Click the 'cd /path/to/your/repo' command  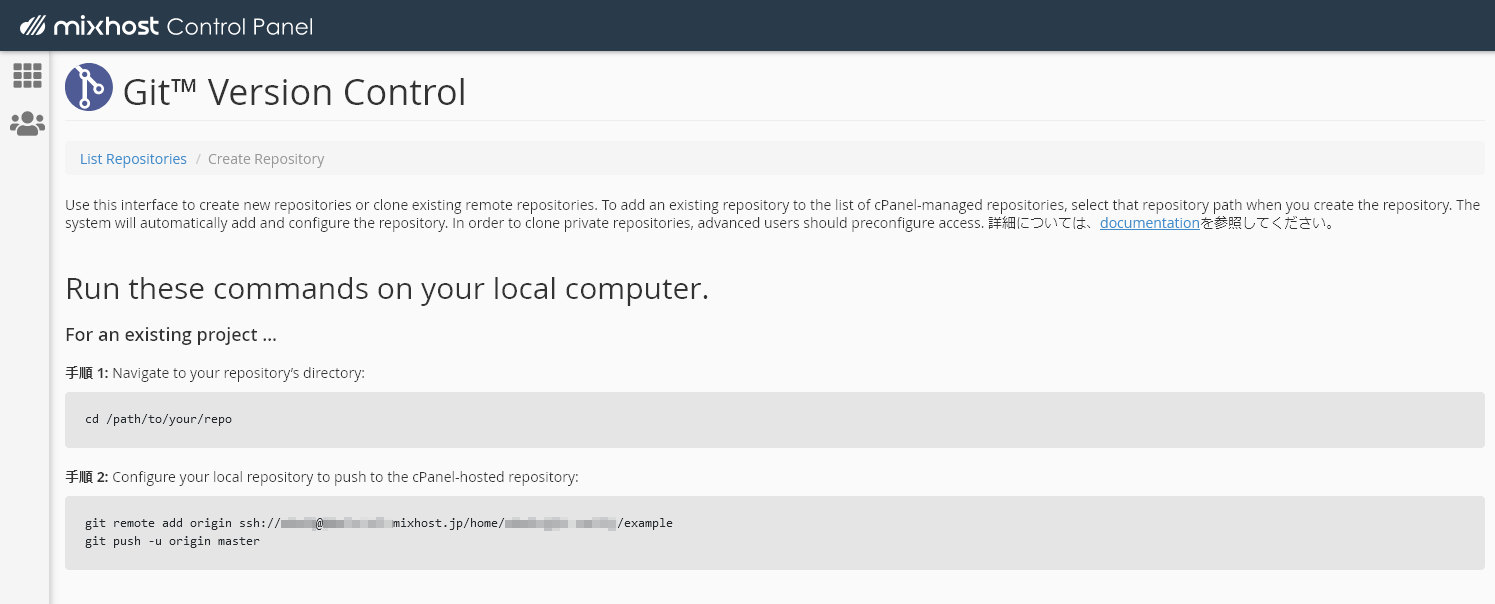pyautogui.click(x=158, y=419)
